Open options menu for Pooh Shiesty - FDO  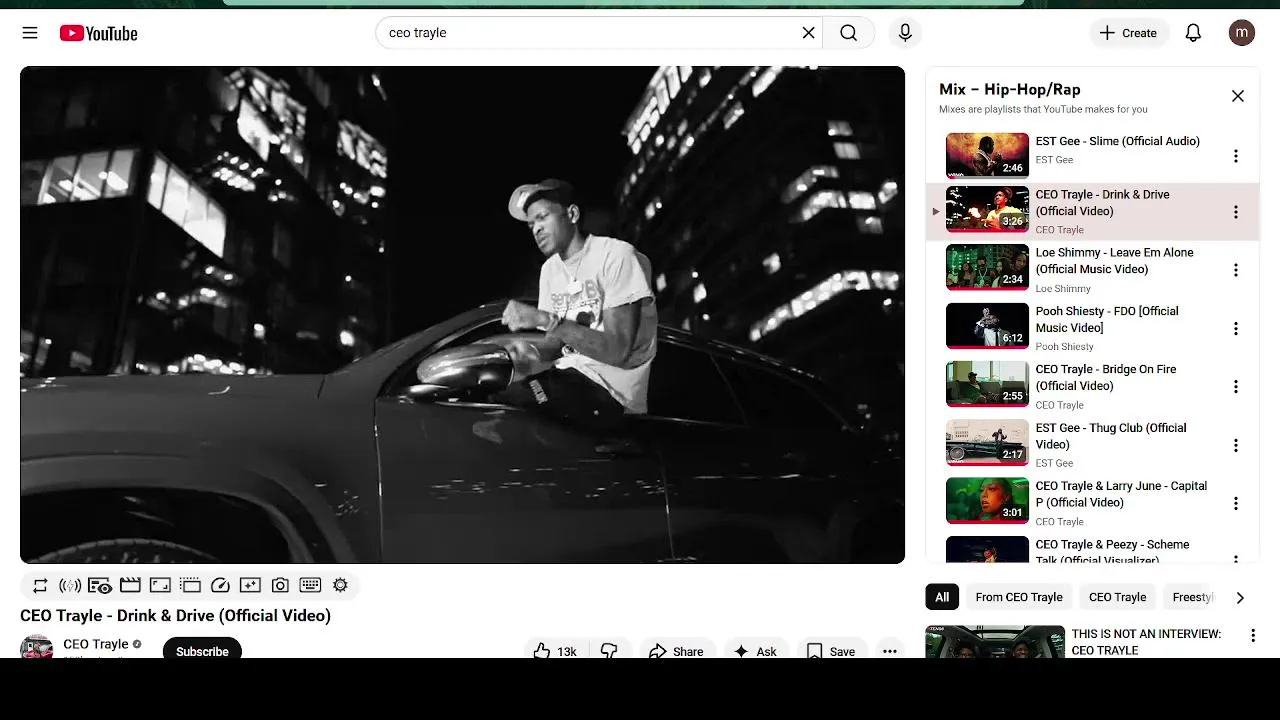point(1236,328)
